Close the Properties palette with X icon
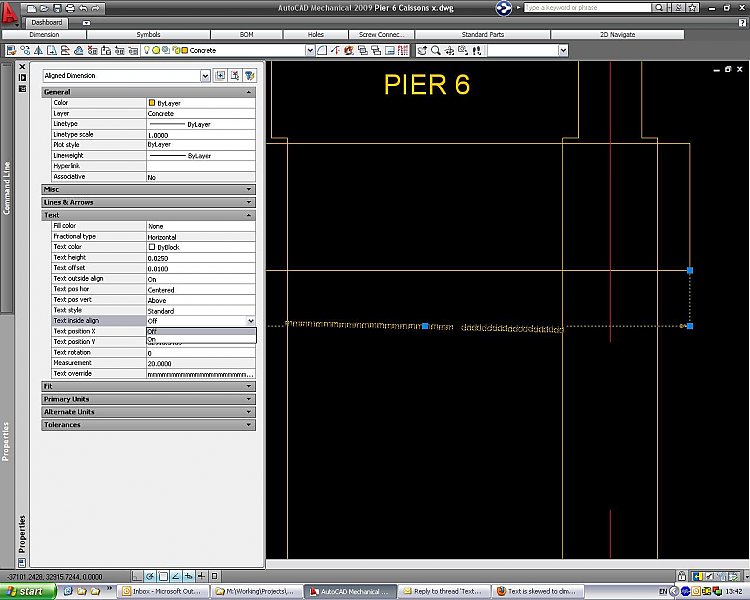Viewport: 750px width, 600px height. pyautogui.click(x=22, y=66)
